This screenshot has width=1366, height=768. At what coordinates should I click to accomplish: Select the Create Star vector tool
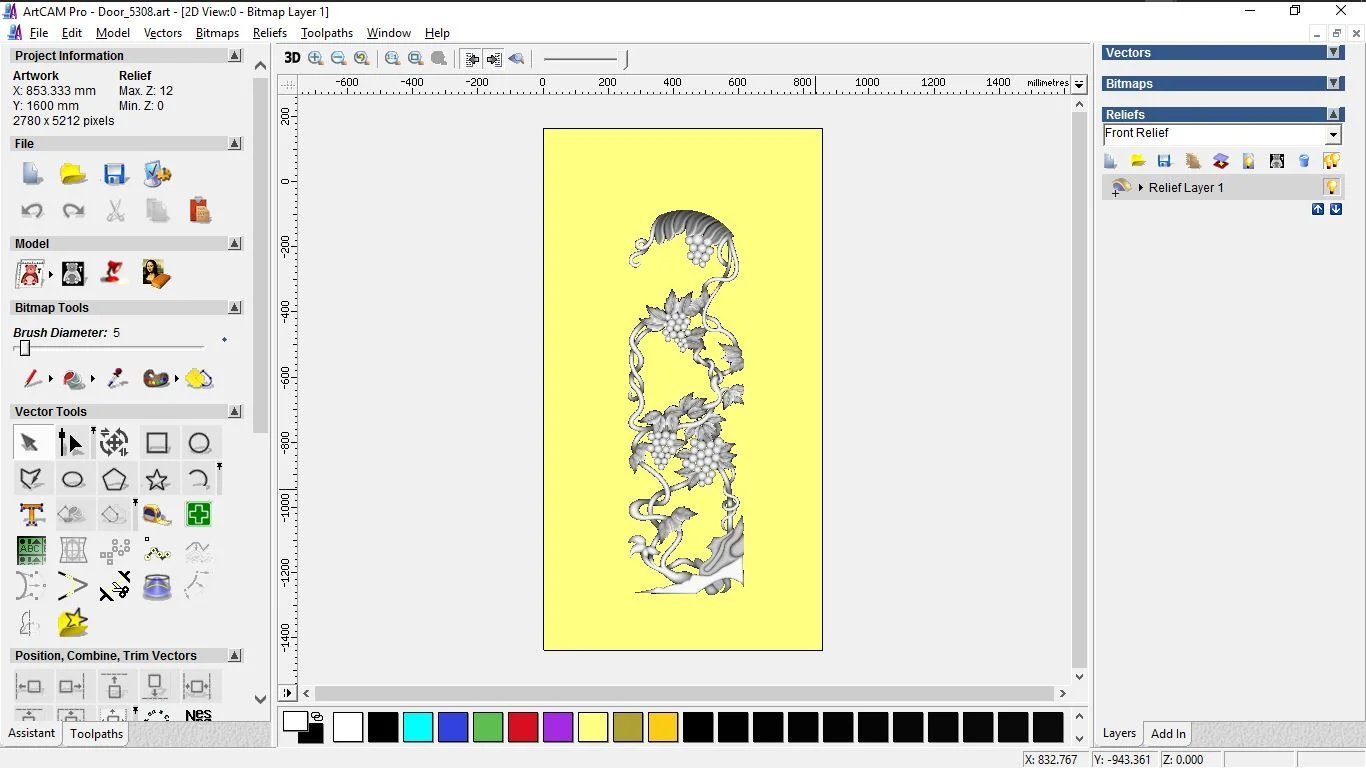pos(157,479)
